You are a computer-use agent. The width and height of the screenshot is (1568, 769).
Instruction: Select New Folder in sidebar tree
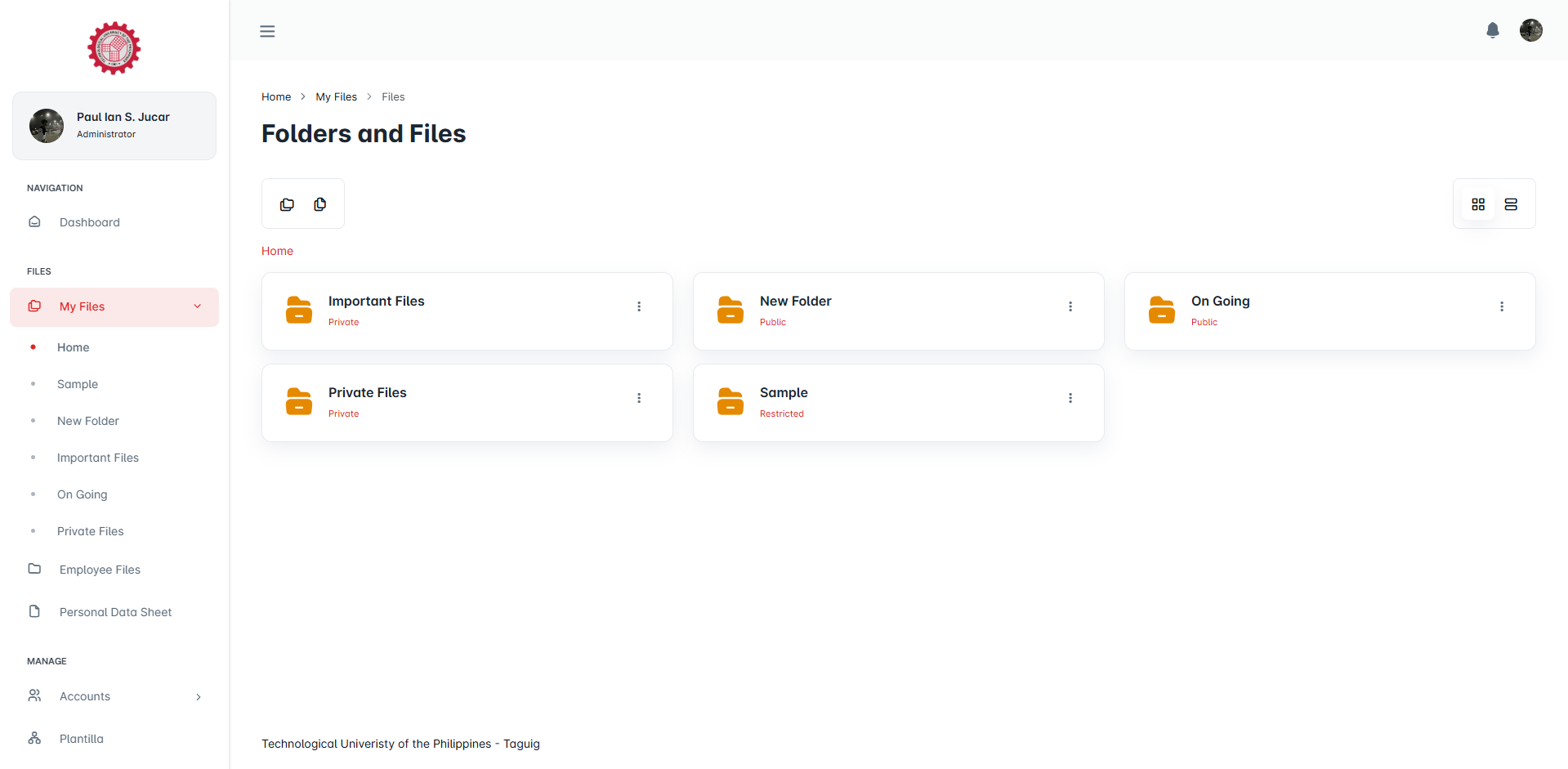point(88,421)
